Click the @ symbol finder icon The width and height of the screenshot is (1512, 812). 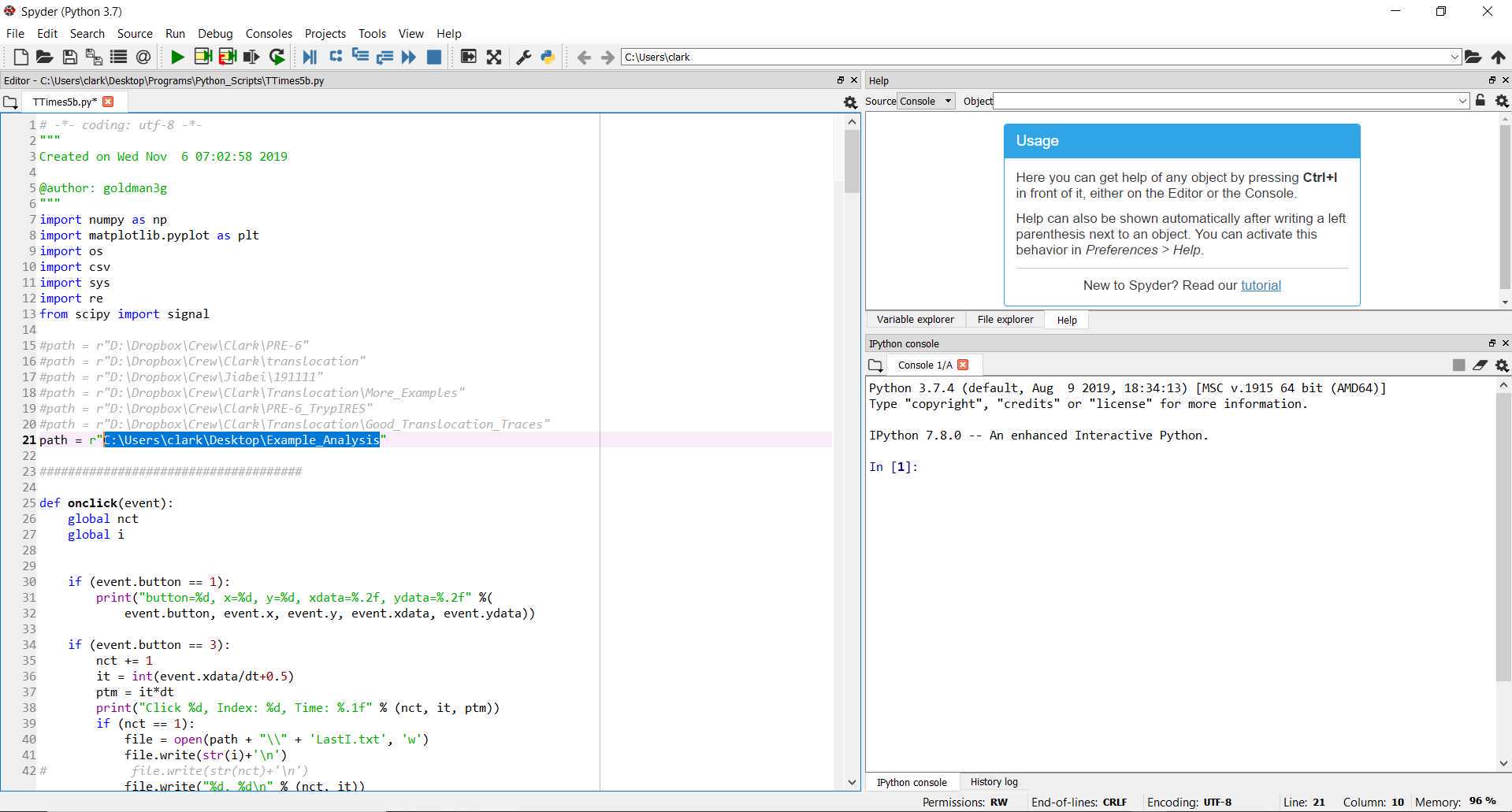click(143, 57)
